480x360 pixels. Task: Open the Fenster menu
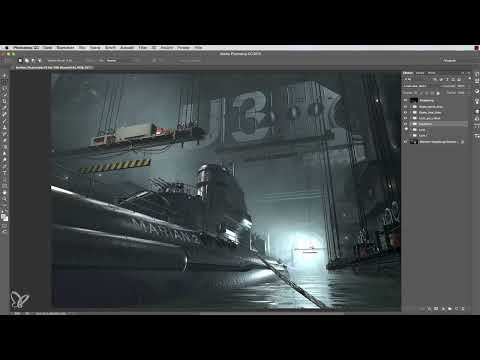click(x=184, y=48)
